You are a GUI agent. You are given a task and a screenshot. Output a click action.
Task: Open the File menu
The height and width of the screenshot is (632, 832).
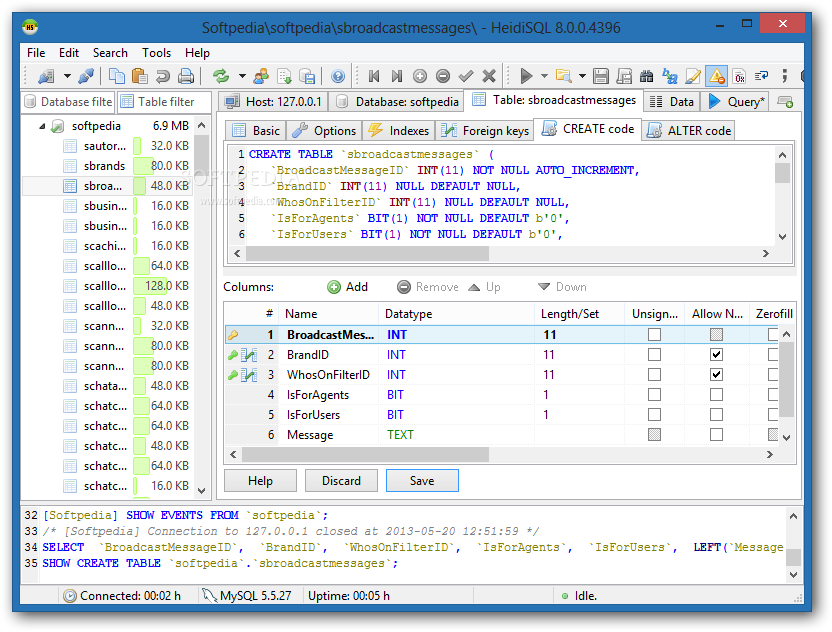[36, 53]
